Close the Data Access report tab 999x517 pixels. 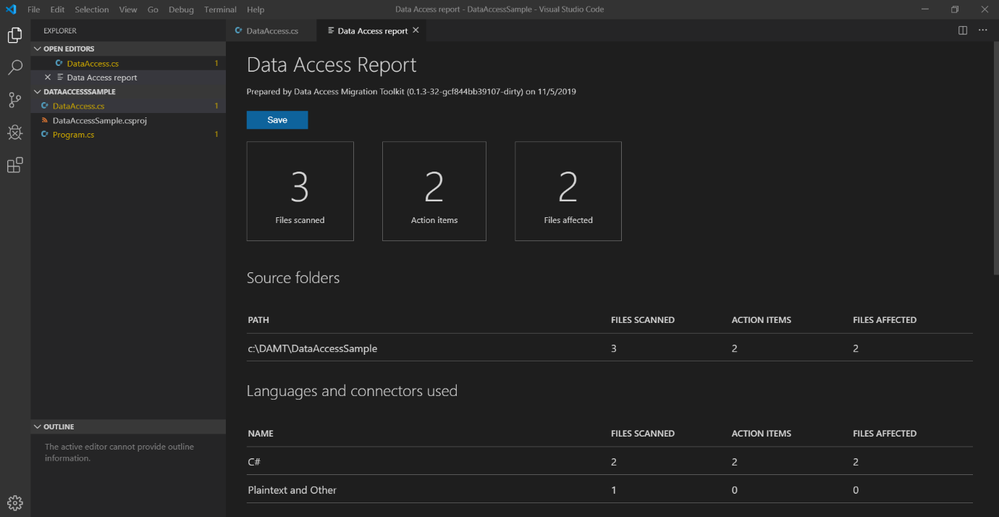click(x=416, y=30)
